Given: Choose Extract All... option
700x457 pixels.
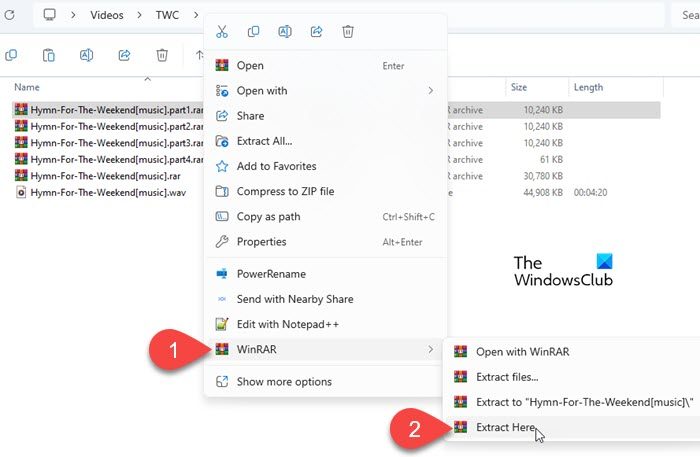Looking at the screenshot, I should pos(325,141).
